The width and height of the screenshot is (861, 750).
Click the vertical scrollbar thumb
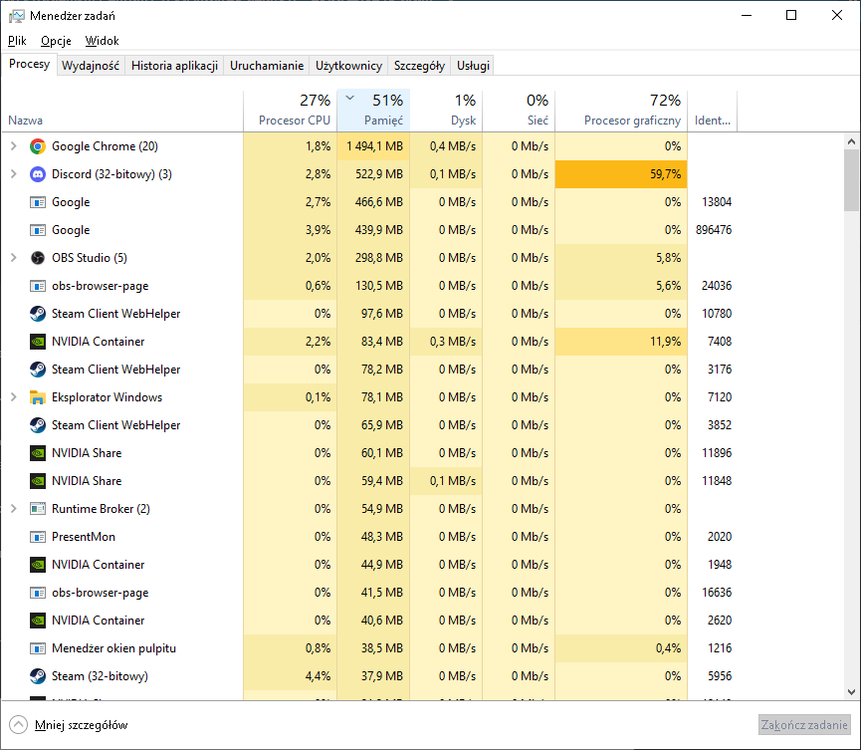(851, 180)
